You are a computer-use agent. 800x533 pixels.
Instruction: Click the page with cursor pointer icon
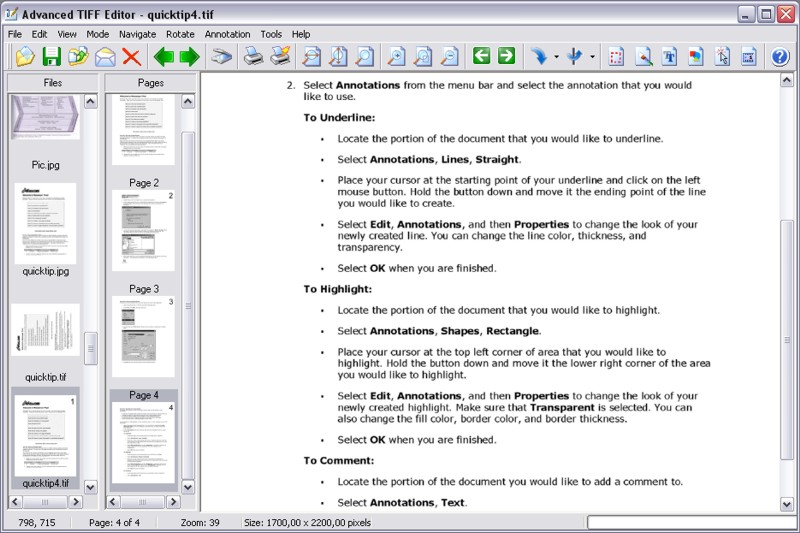[722, 56]
